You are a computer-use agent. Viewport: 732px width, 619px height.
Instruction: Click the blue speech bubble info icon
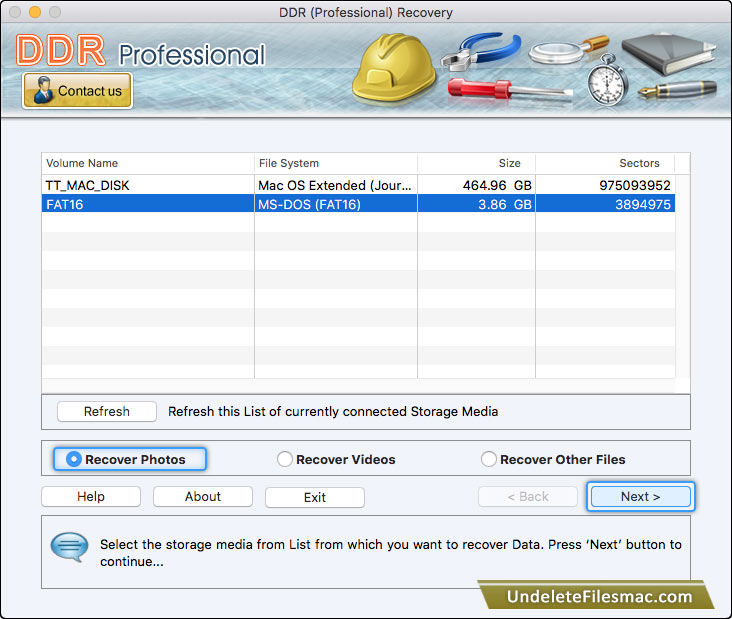pos(70,548)
